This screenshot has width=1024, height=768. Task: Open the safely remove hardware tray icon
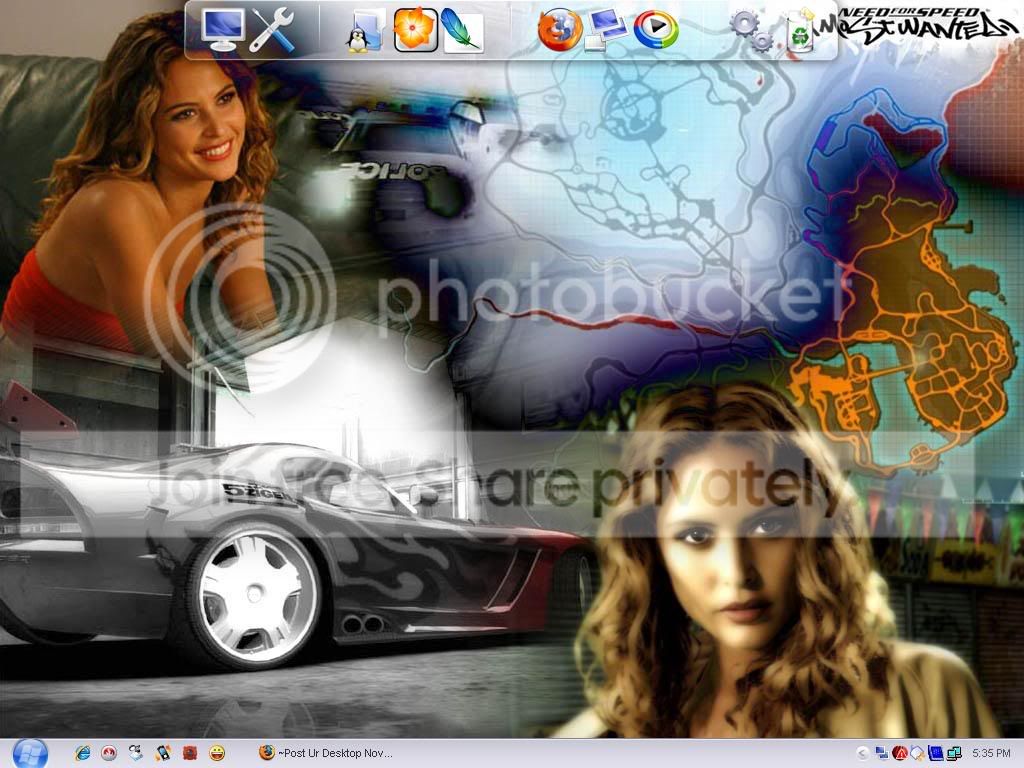[918, 754]
